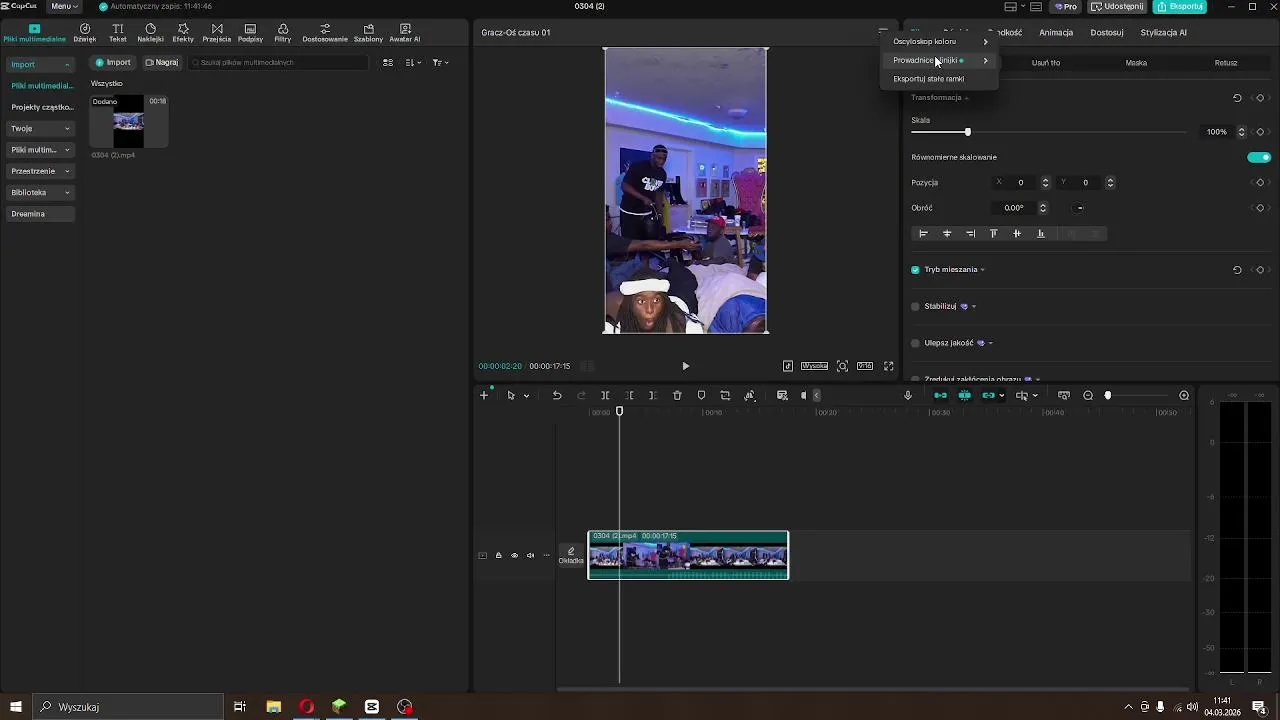Click the marker shield icon in timeline toolbar

coord(701,395)
